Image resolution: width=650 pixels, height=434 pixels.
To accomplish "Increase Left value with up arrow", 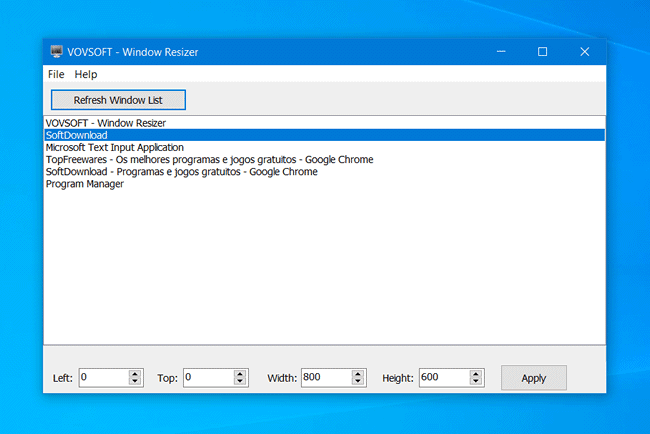I will click(136, 374).
